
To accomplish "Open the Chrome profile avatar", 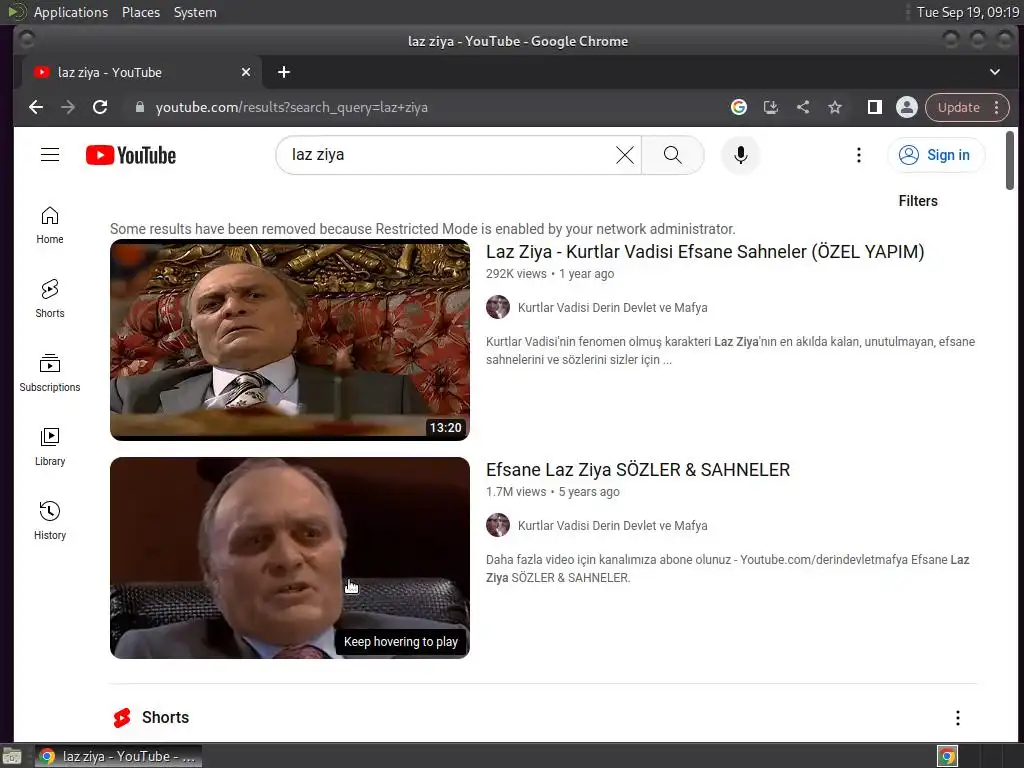I will pyautogui.click(x=906, y=107).
